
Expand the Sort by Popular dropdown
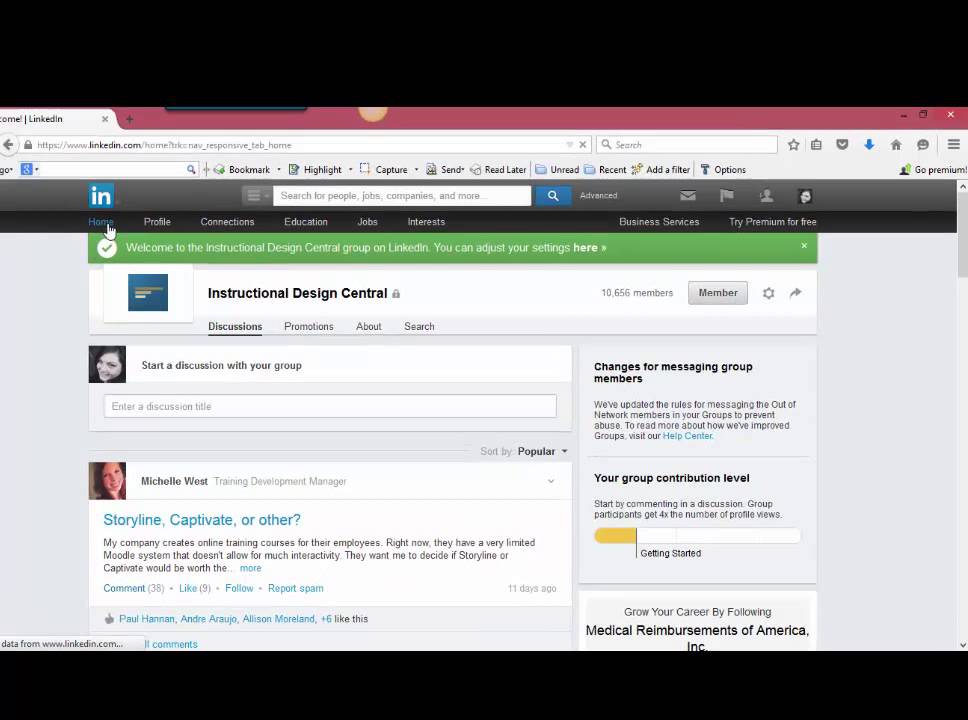tap(542, 451)
